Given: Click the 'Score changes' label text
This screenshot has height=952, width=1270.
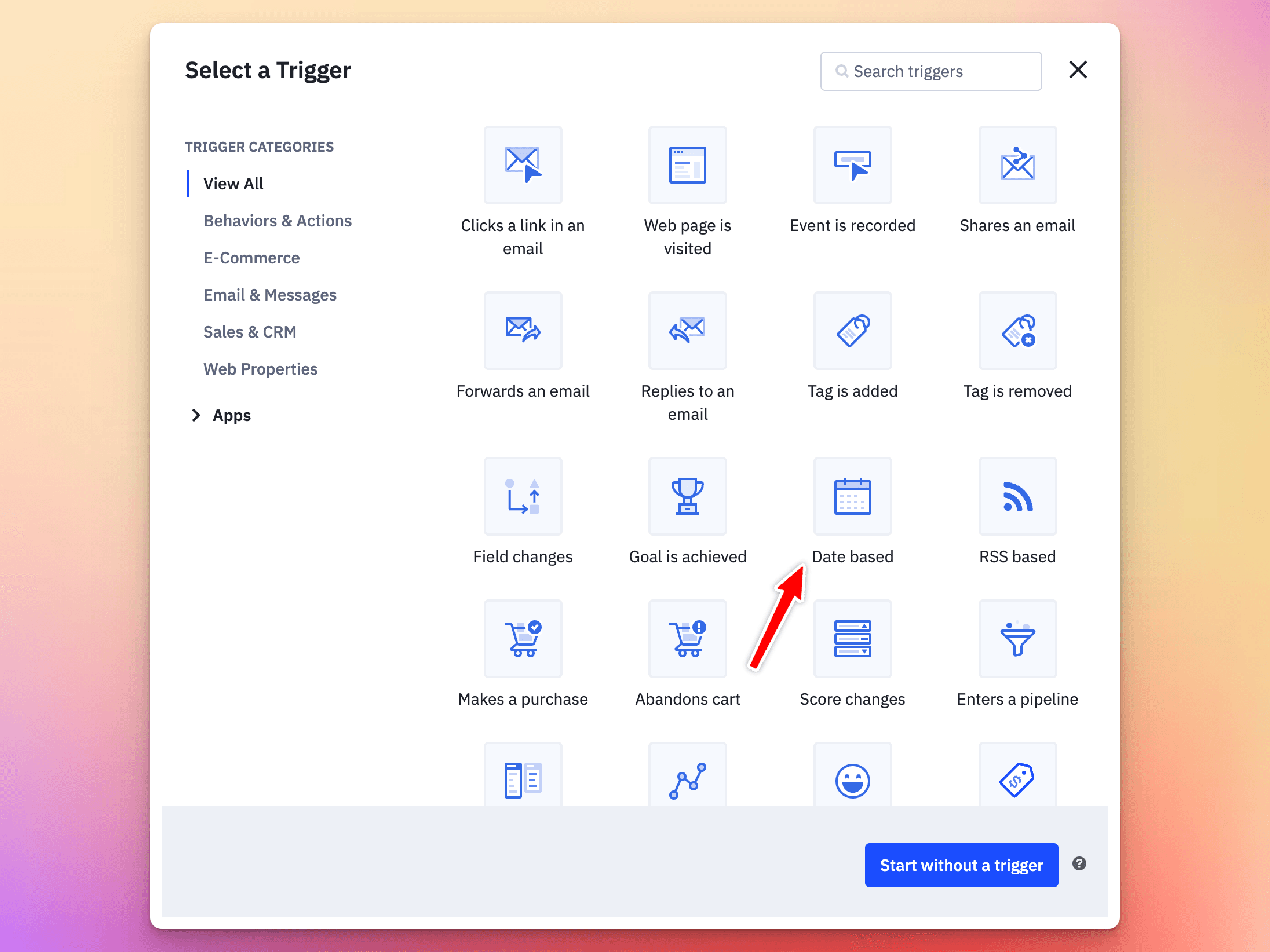Looking at the screenshot, I should coord(852,699).
